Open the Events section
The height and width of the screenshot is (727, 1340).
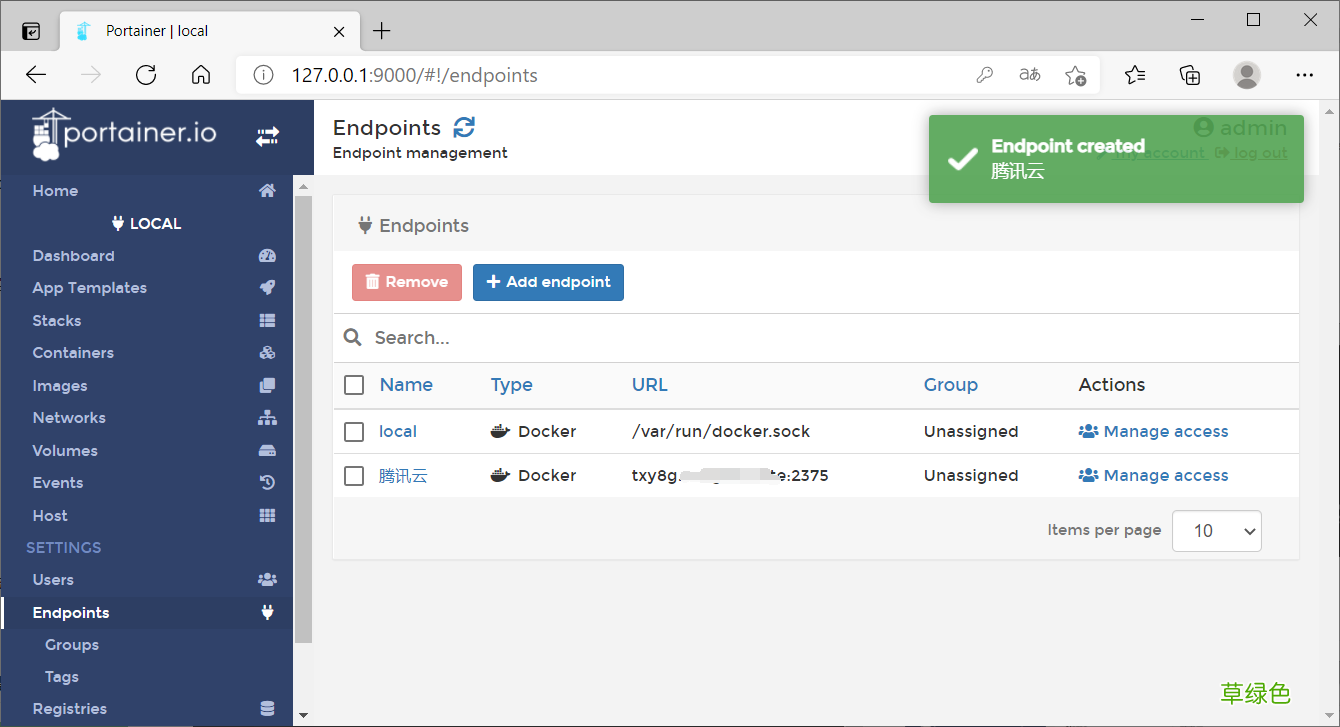point(57,482)
